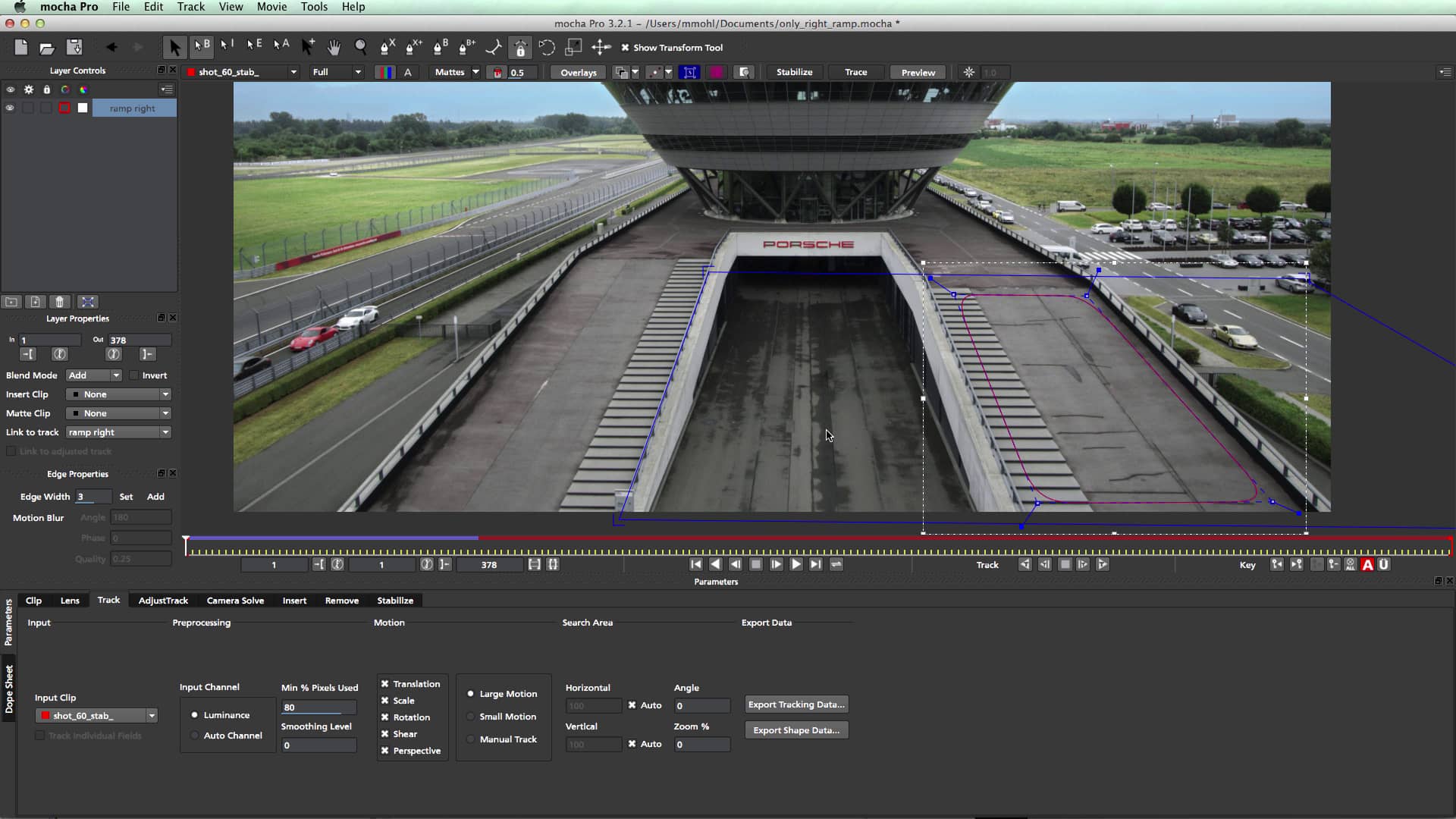Click the lock icon for the ramp right layer
This screenshot has height=819, width=1456.
(x=46, y=108)
